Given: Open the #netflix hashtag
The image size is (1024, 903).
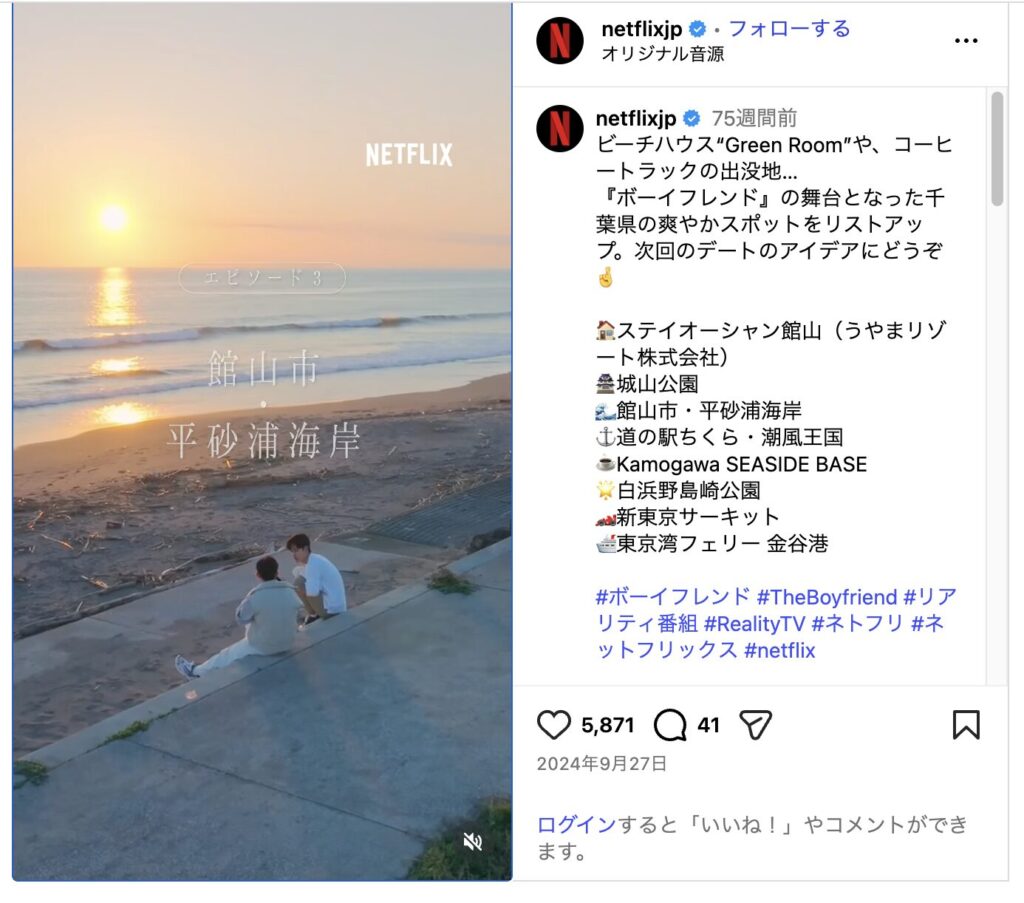Looking at the screenshot, I should (780, 650).
